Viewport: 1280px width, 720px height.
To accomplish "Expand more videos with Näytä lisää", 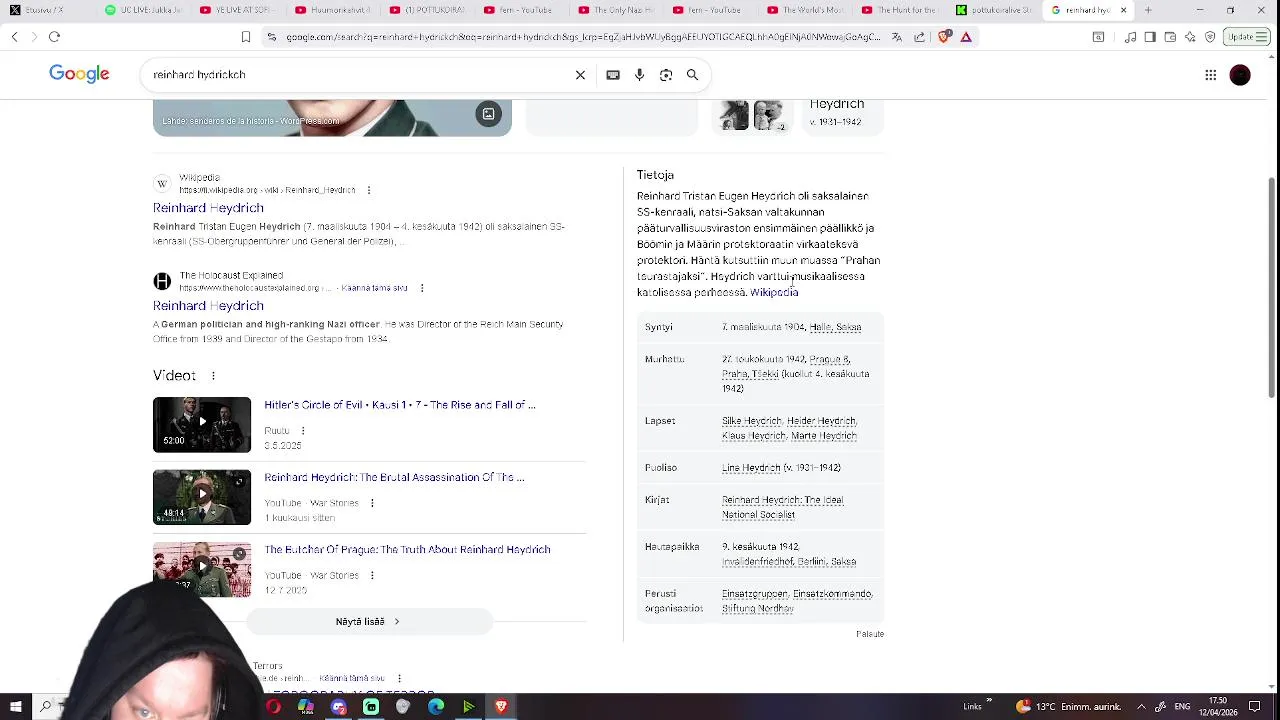I will pyautogui.click(x=369, y=622).
